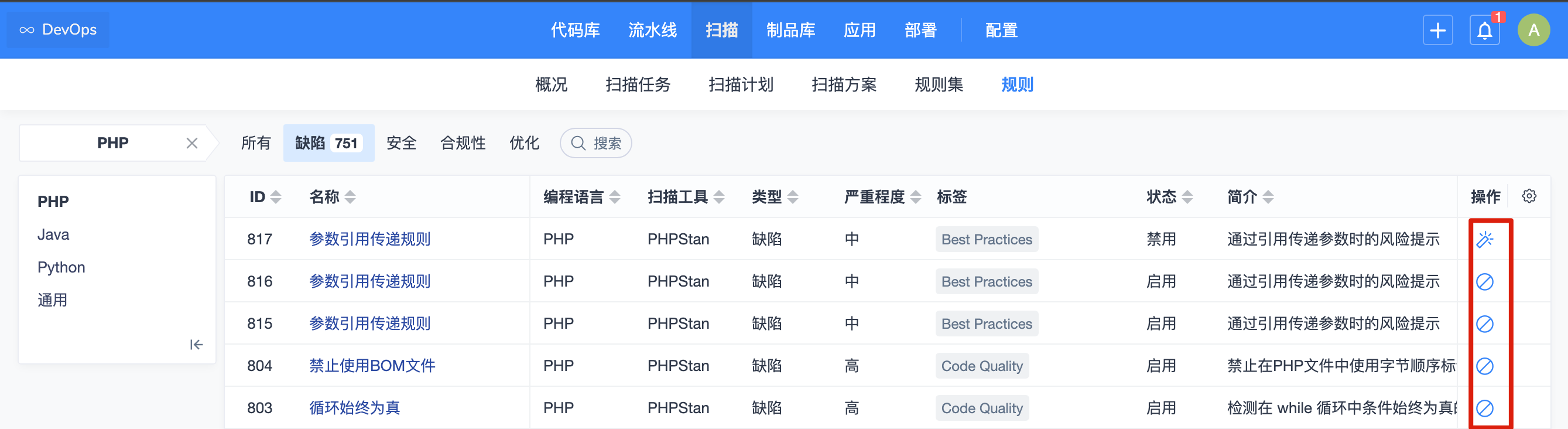This screenshot has width=1568, height=429.
Task: Filter rules by 所有
Action: click(x=256, y=143)
